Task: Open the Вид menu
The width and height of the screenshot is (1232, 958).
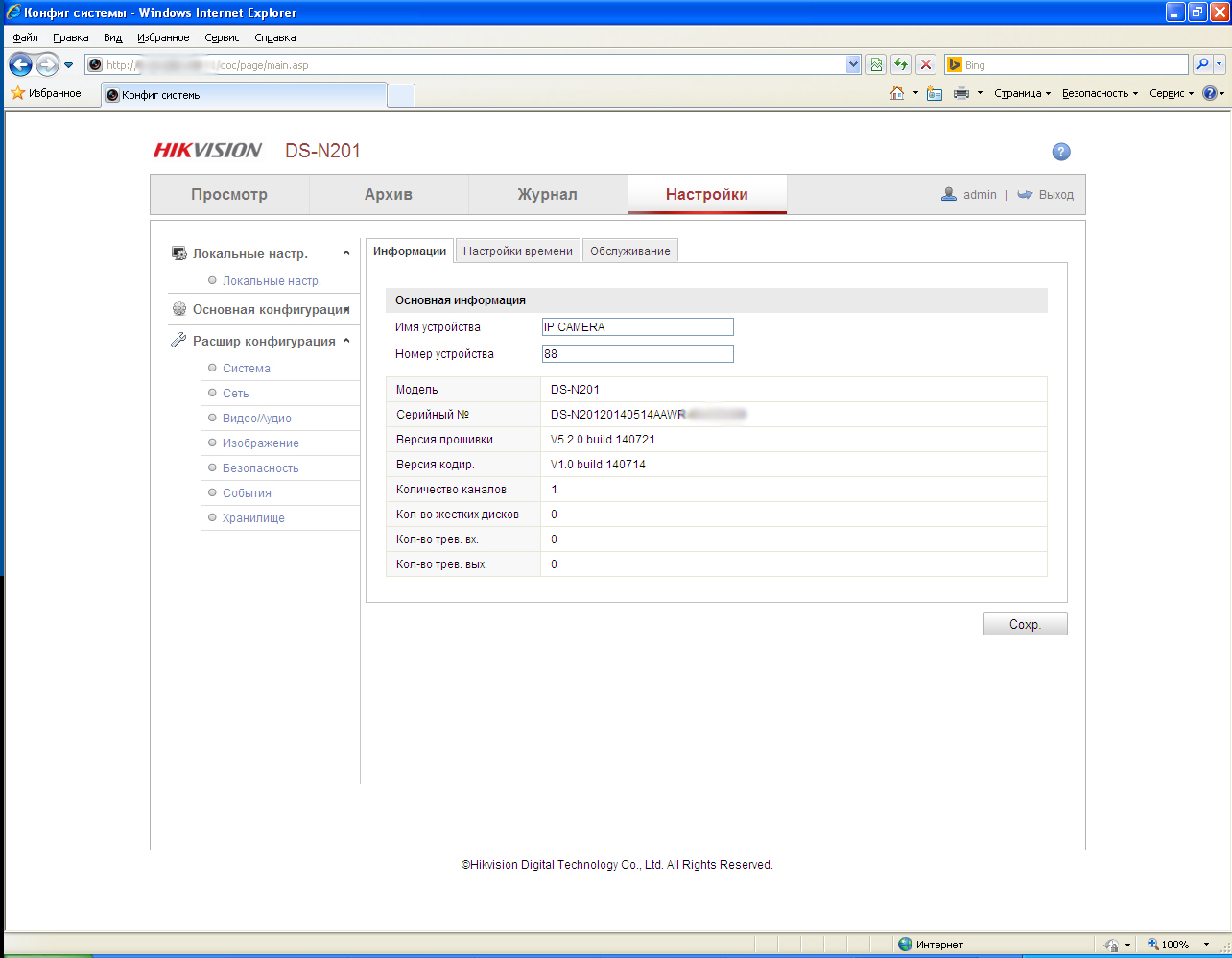Action: tap(113, 37)
